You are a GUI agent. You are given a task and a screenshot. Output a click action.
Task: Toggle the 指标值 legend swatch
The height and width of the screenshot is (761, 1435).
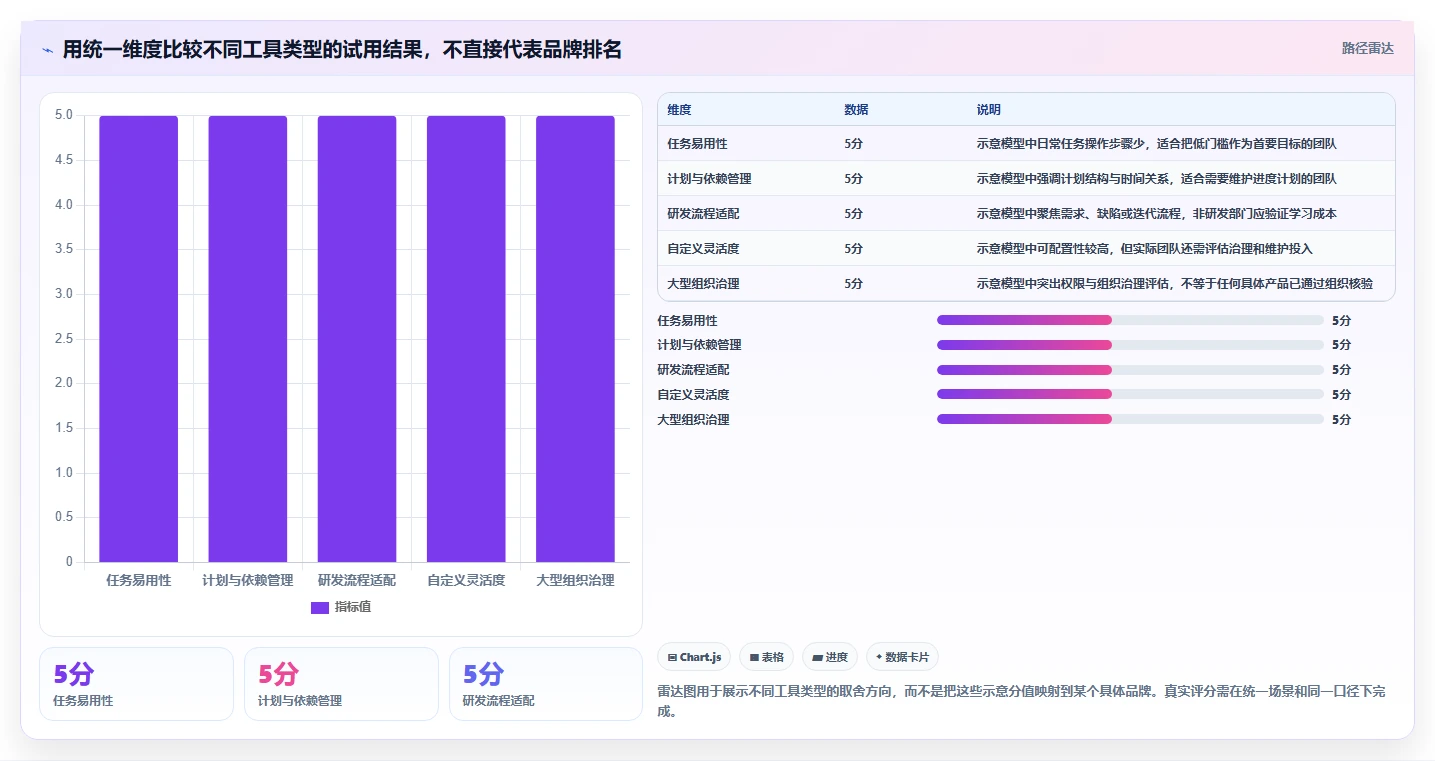click(320, 607)
